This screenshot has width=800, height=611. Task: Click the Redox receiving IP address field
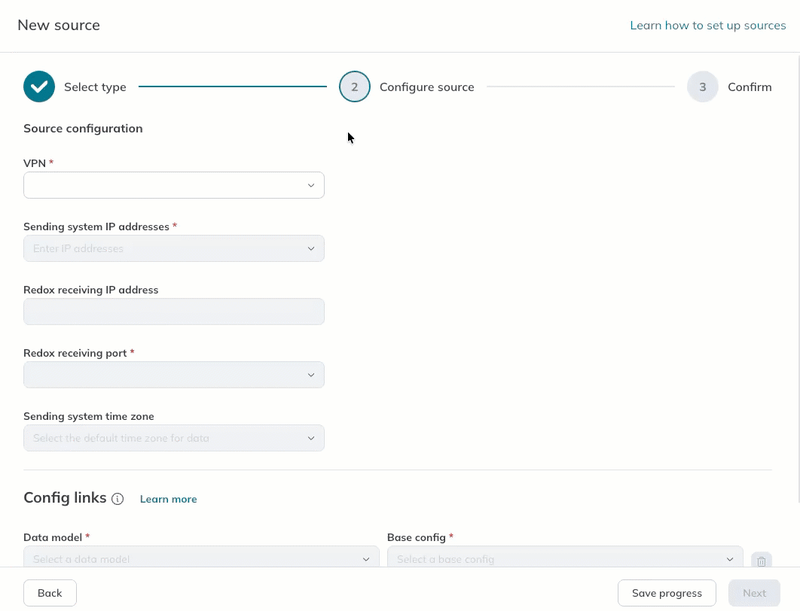pyautogui.click(x=174, y=312)
